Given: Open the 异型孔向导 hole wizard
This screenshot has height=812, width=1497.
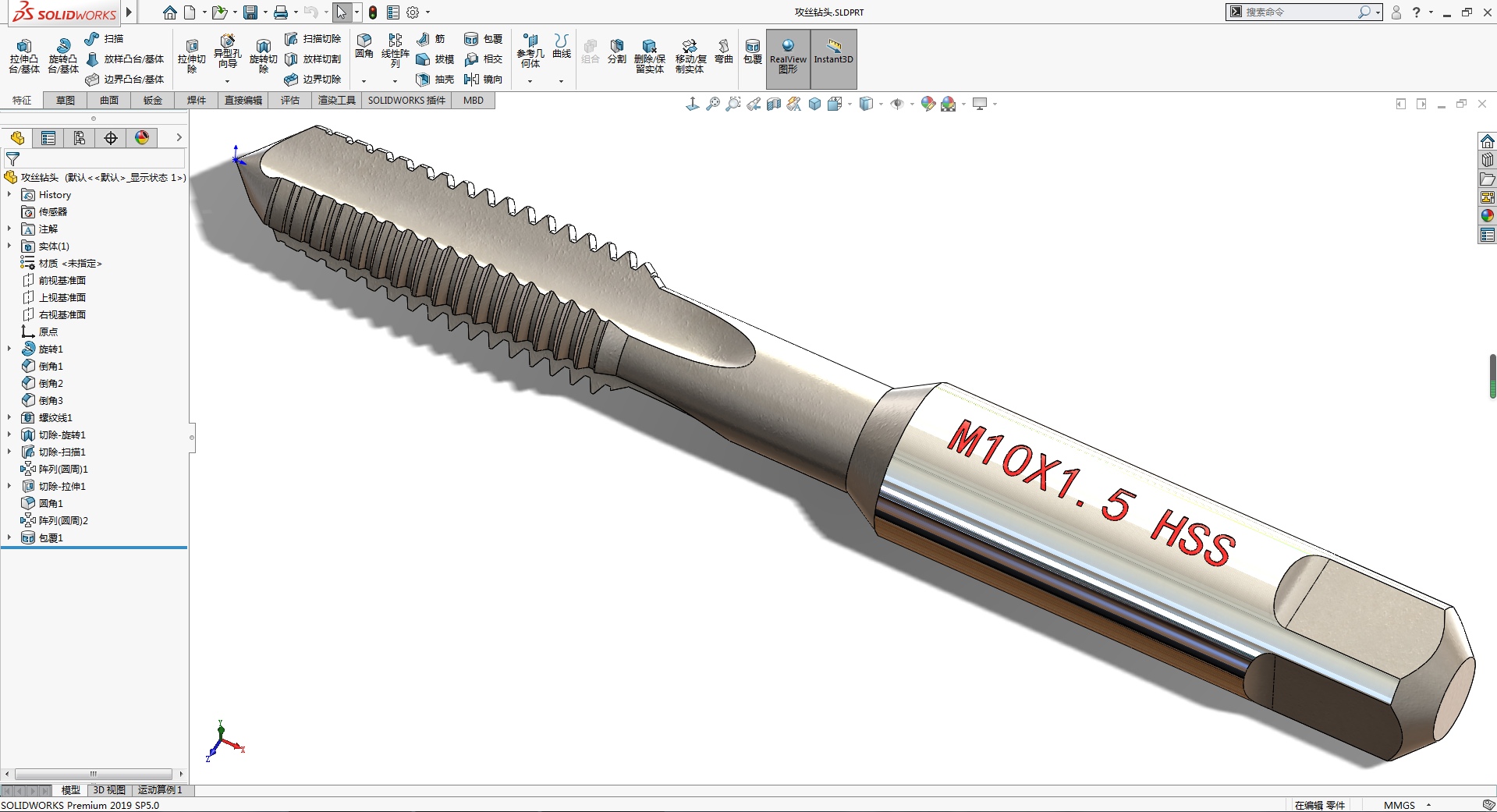Looking at the screenshot, I should tap(227, 53).
